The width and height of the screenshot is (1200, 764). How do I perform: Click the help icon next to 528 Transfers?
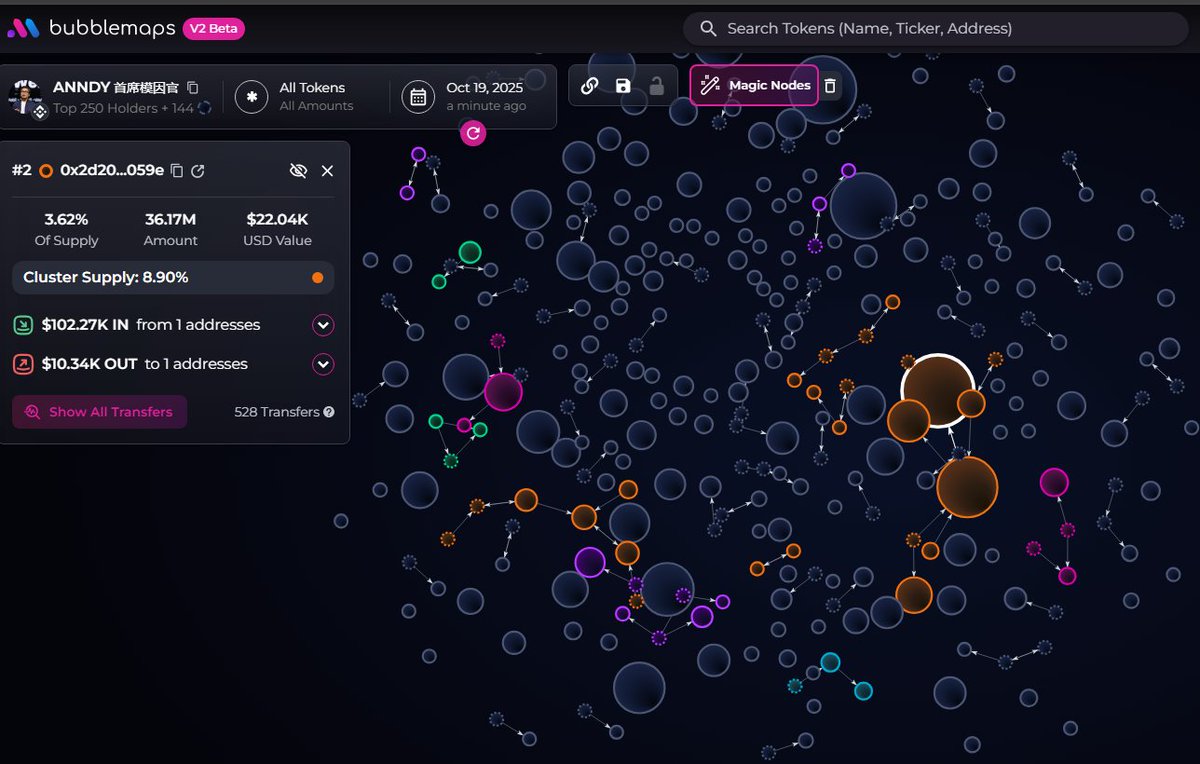(329, 412)
